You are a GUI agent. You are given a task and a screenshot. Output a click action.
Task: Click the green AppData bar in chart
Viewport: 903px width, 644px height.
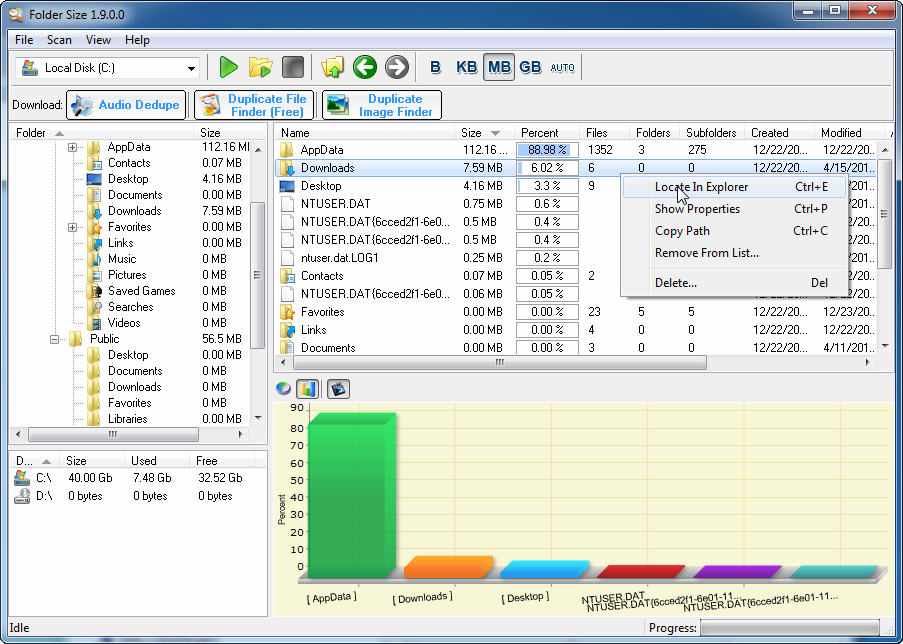click(352, 495)
